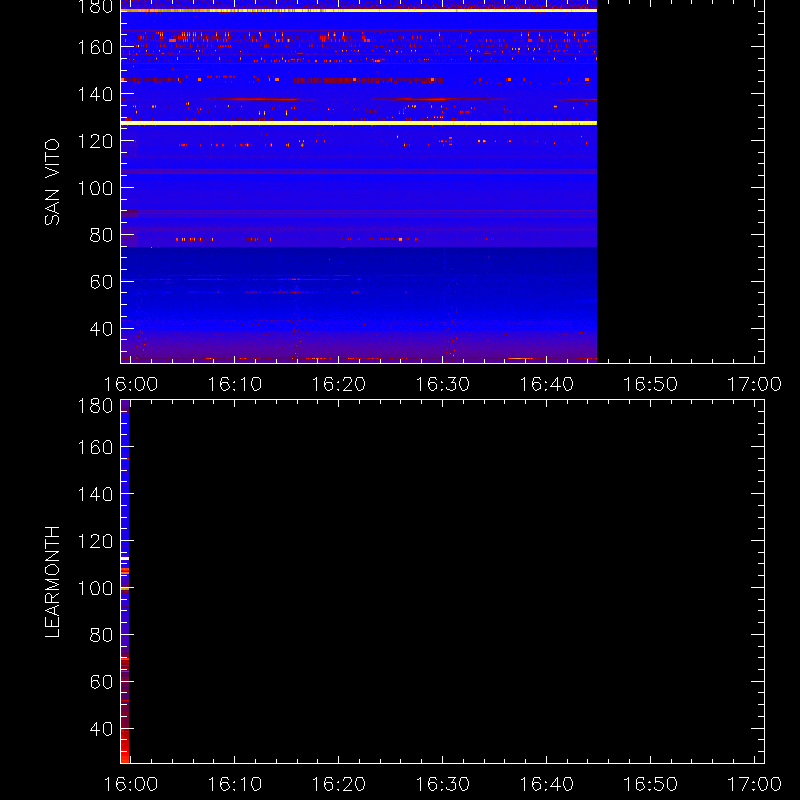Select the 180 tick label on Learmonth axis
Image resolution: width=800 pixels, height=800 pixels.
coord(95,406)
